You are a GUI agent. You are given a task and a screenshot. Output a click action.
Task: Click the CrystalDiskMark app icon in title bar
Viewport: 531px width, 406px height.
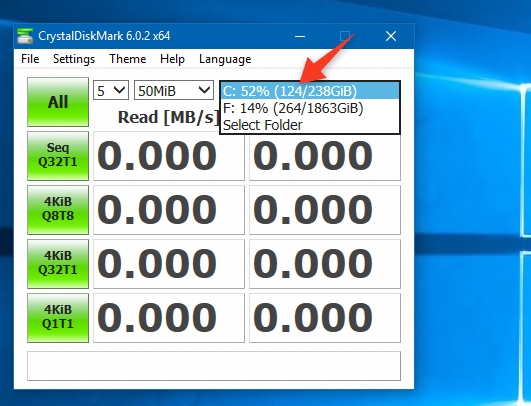[x=25, y=36]
